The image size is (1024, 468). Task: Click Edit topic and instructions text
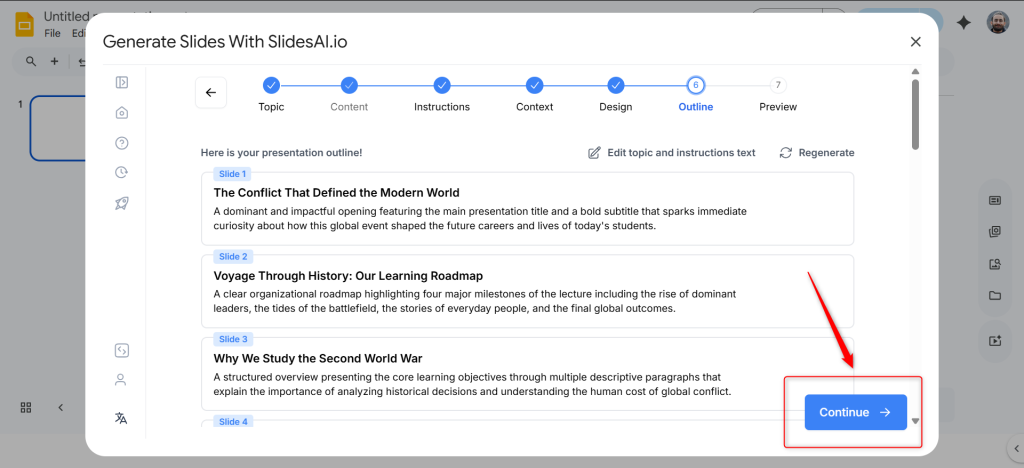(x=671, y=153)
